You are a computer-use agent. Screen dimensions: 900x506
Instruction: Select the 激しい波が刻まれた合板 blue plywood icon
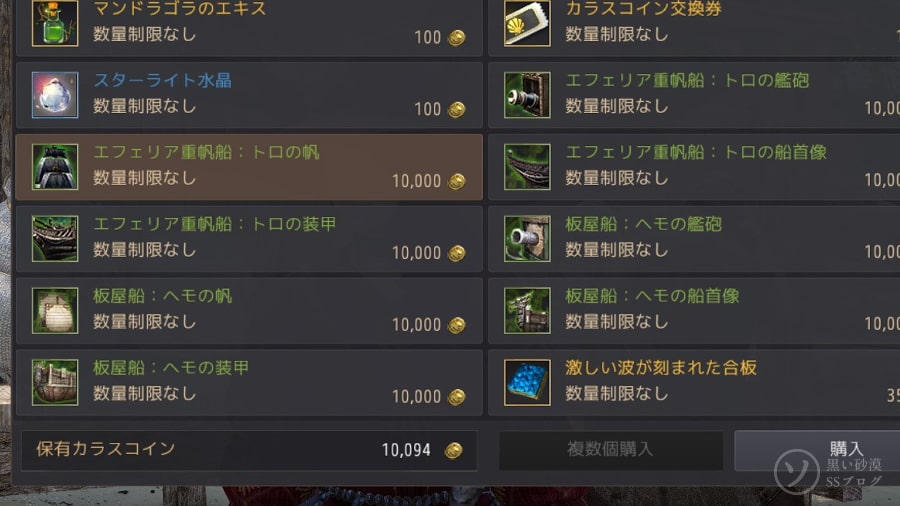pos(527,382)
